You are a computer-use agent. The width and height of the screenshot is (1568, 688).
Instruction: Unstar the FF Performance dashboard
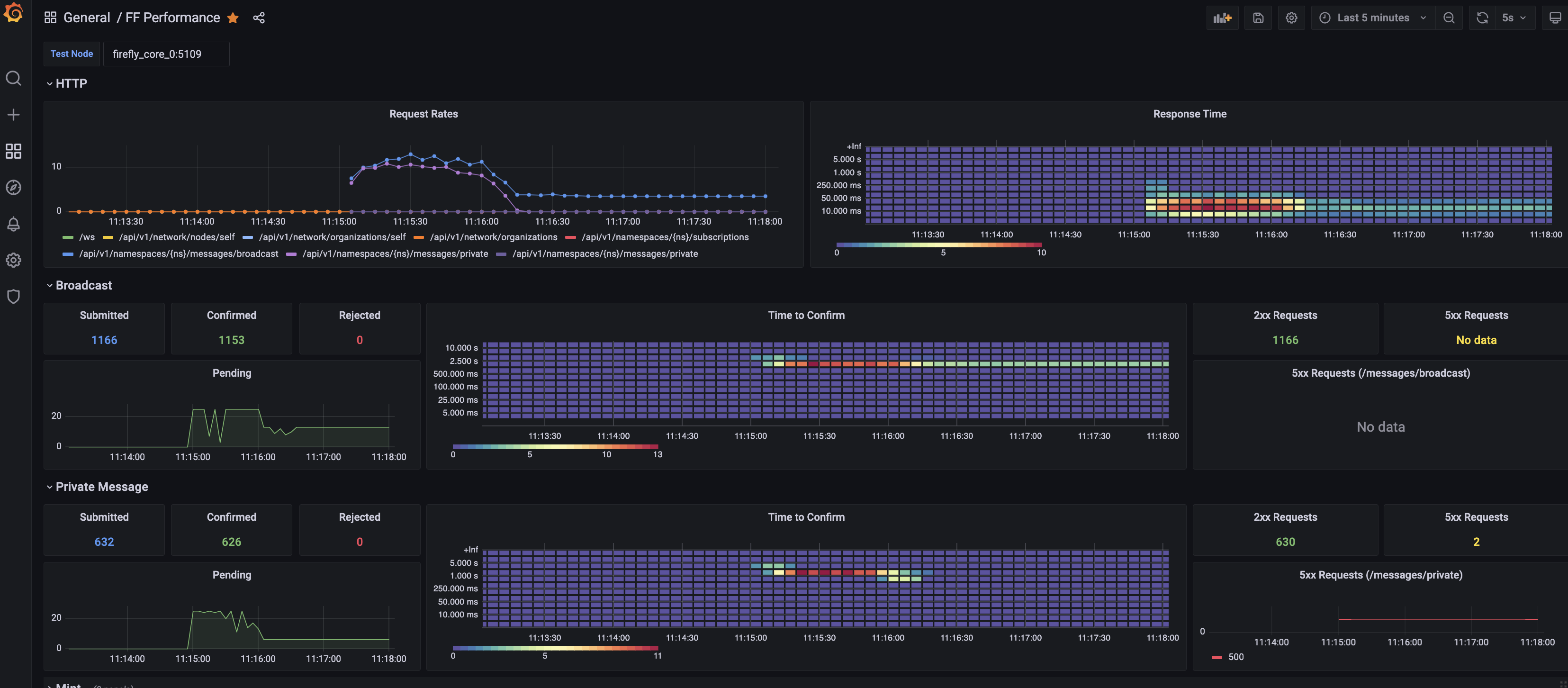[233, 18]
